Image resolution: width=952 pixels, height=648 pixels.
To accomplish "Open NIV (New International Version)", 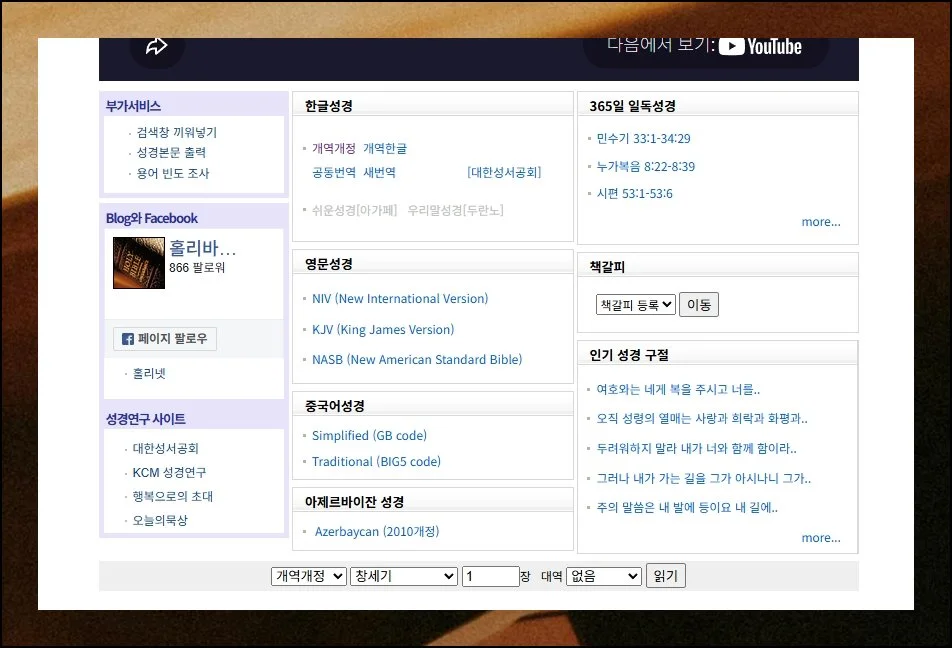I will point(399,298).
